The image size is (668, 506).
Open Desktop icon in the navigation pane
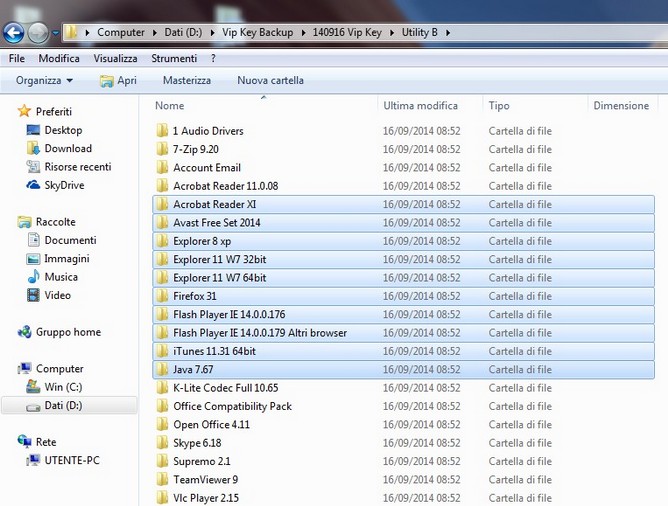point(33,130)
